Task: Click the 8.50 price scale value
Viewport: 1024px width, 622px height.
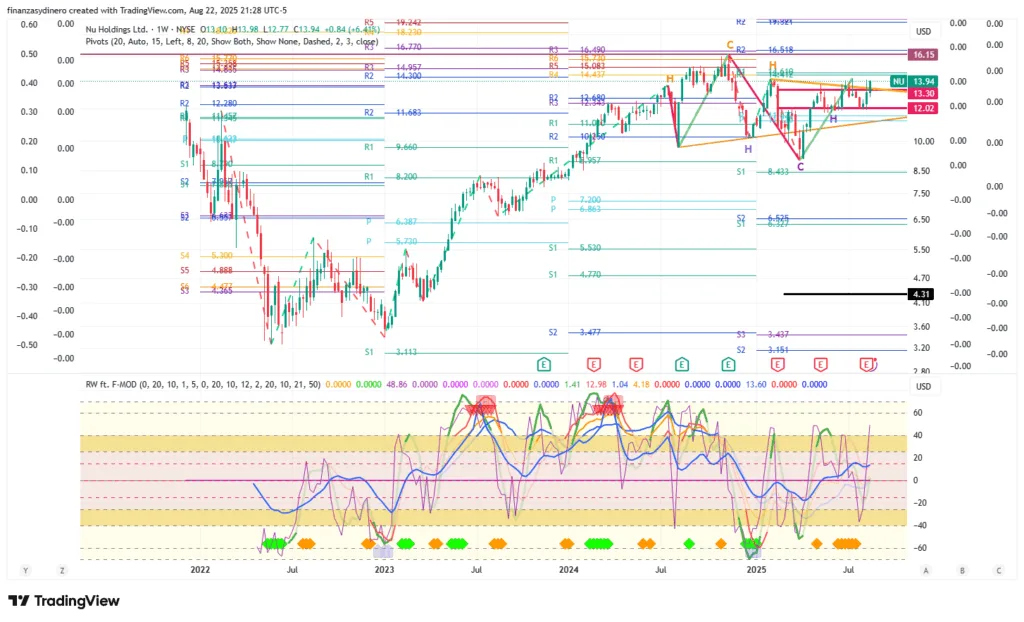Action: [921, 171]
